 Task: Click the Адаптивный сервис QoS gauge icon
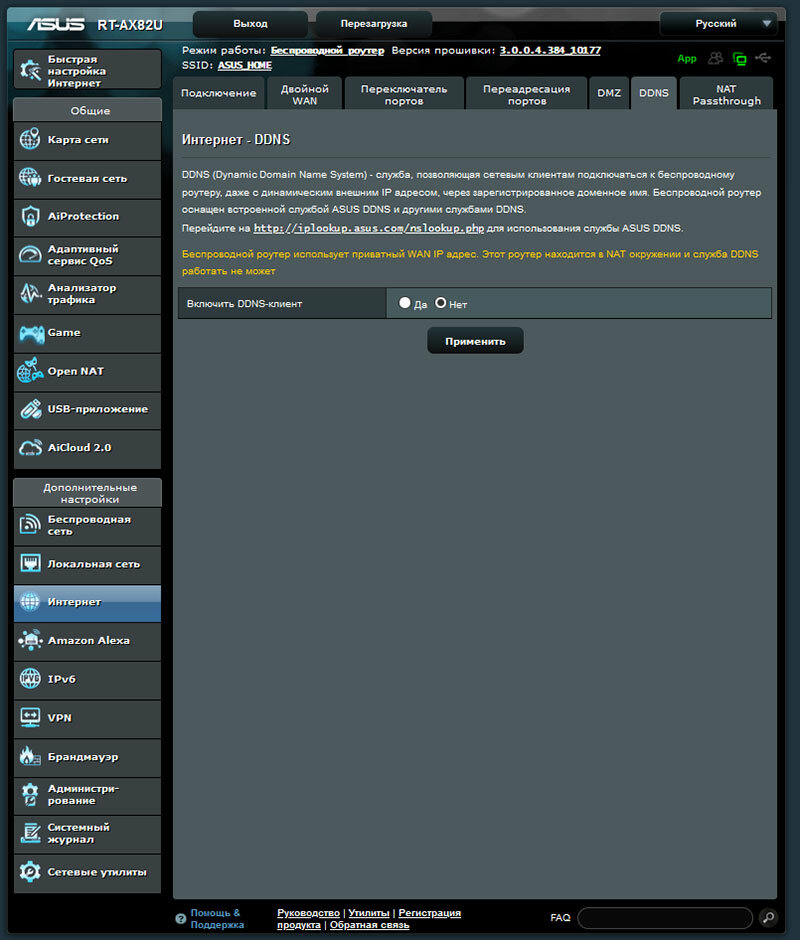pyautogui.click(x=30, y=255)
